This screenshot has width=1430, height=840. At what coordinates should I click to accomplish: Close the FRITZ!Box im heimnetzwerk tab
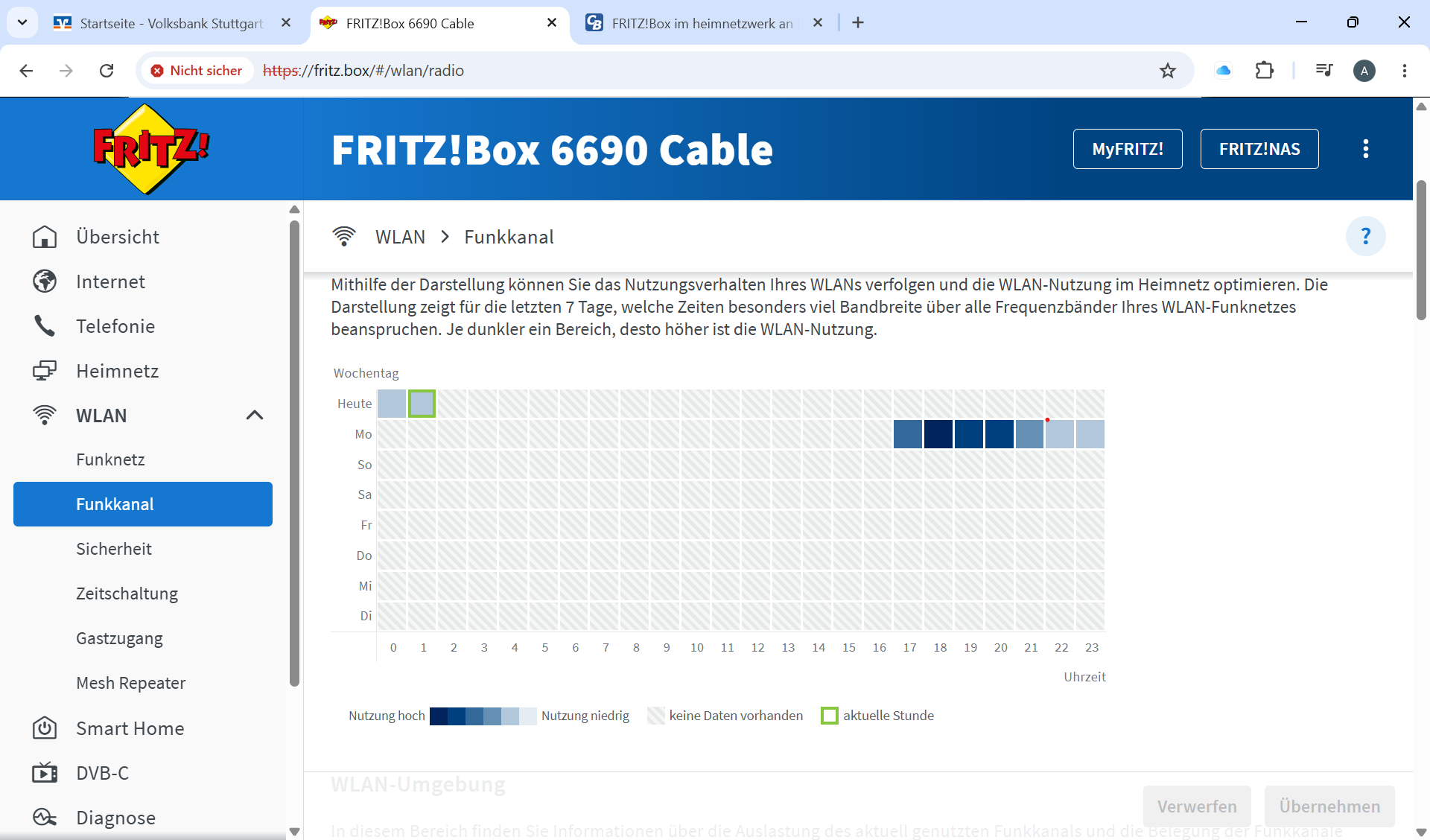pos(818,23)
